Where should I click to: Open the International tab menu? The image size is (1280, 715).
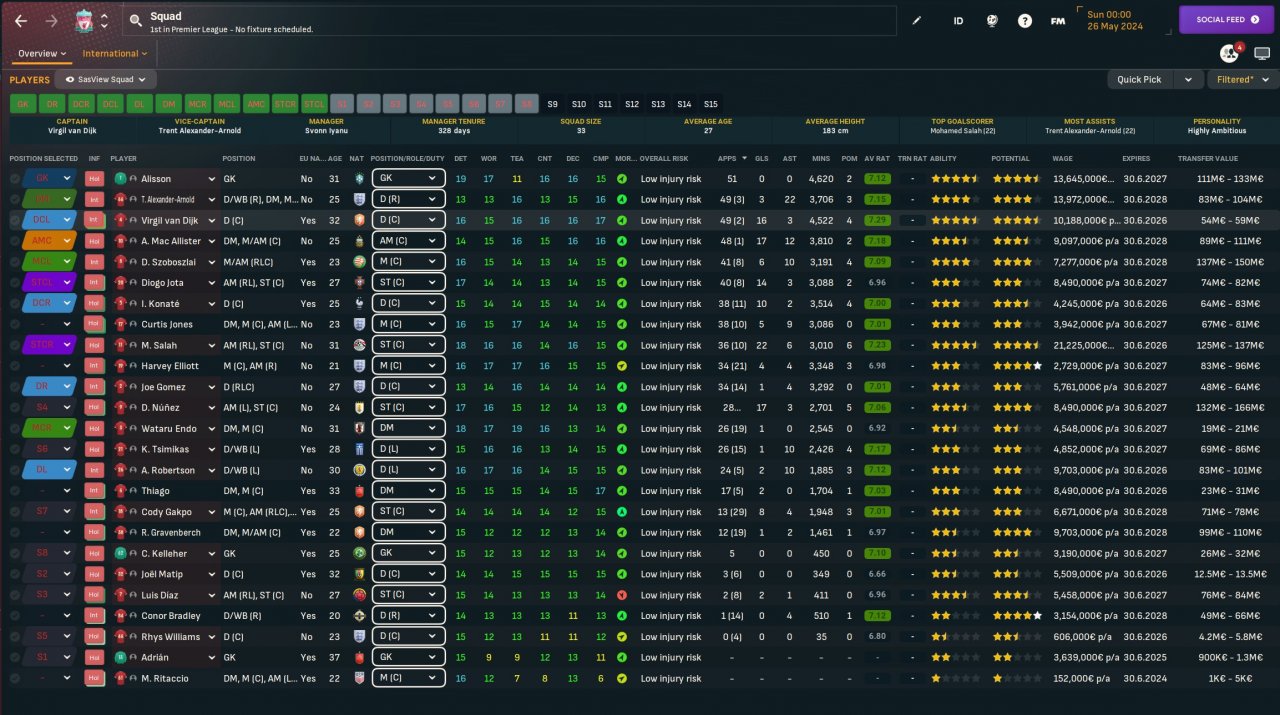pos(114,54)
